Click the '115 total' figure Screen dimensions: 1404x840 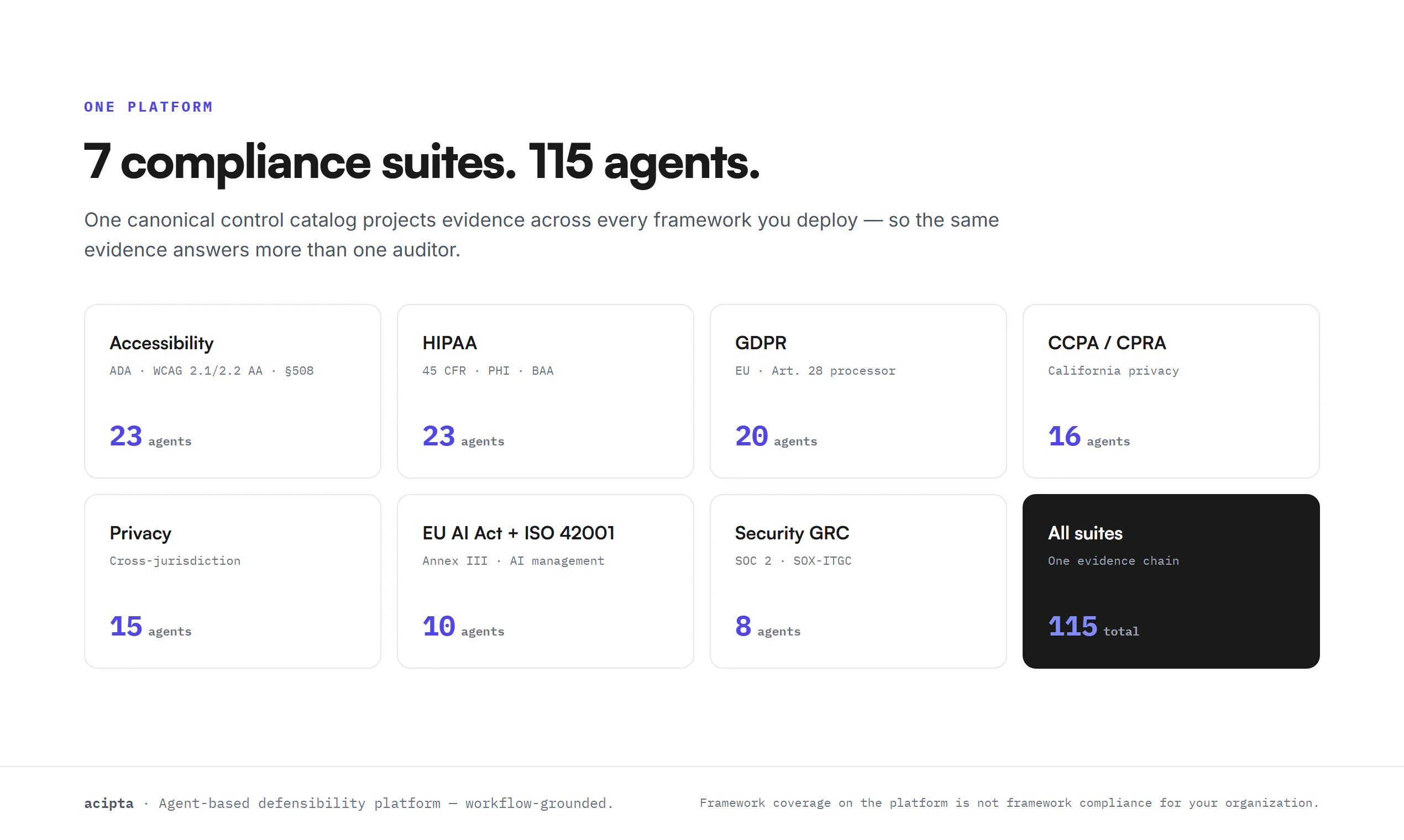(x=1093, y=627)
